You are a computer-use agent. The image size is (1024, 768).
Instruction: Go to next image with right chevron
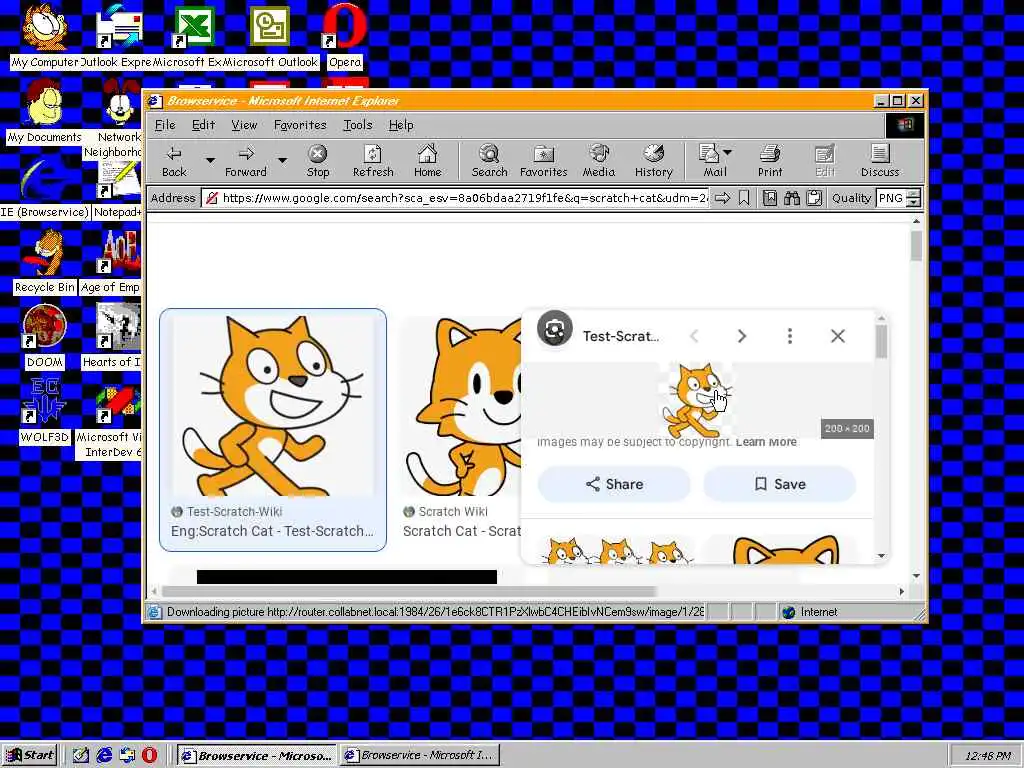[x=742, y=336]
